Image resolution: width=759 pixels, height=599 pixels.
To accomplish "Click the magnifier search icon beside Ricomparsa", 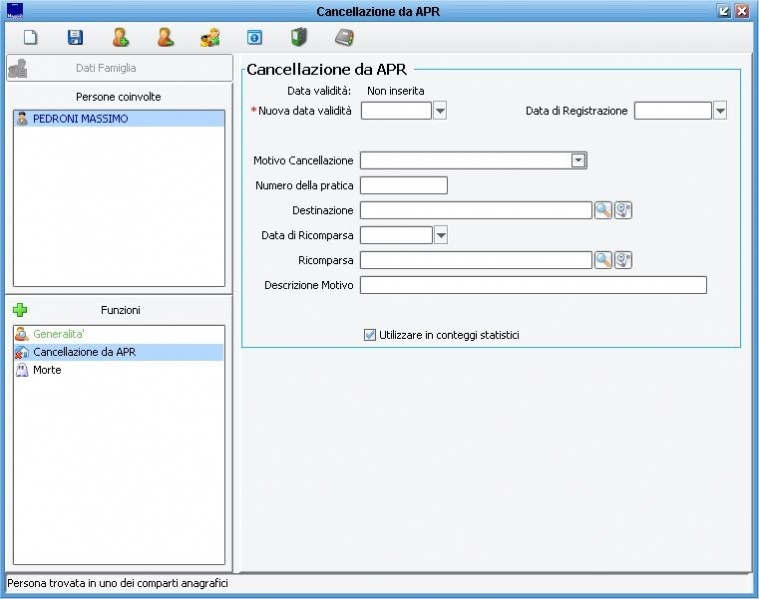I will [x=603, y=260].
